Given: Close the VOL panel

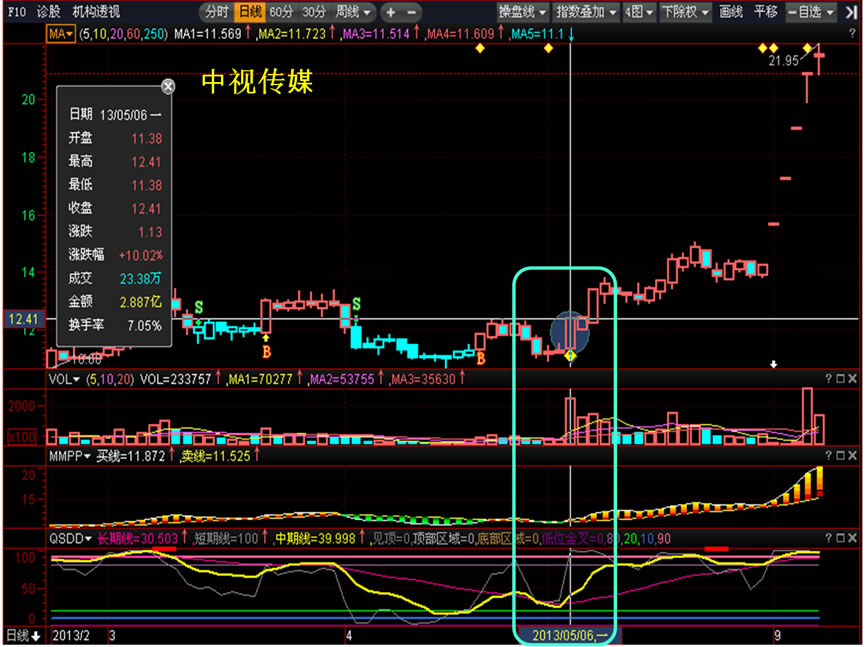Looking at the screenshot, I should (x=853, y=378).
